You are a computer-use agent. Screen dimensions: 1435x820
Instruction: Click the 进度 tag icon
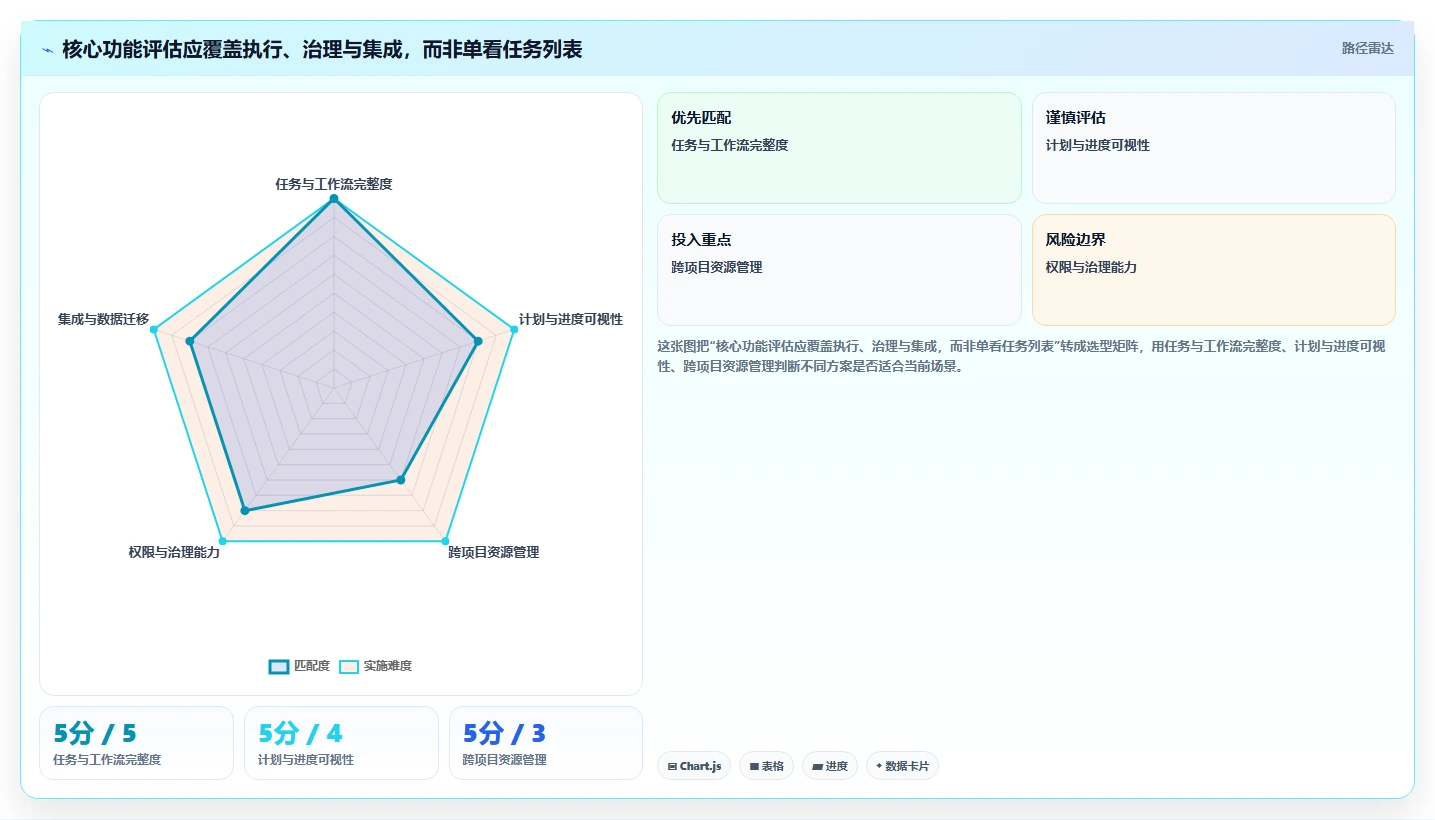pyautogui.click(x=817, y=767)
